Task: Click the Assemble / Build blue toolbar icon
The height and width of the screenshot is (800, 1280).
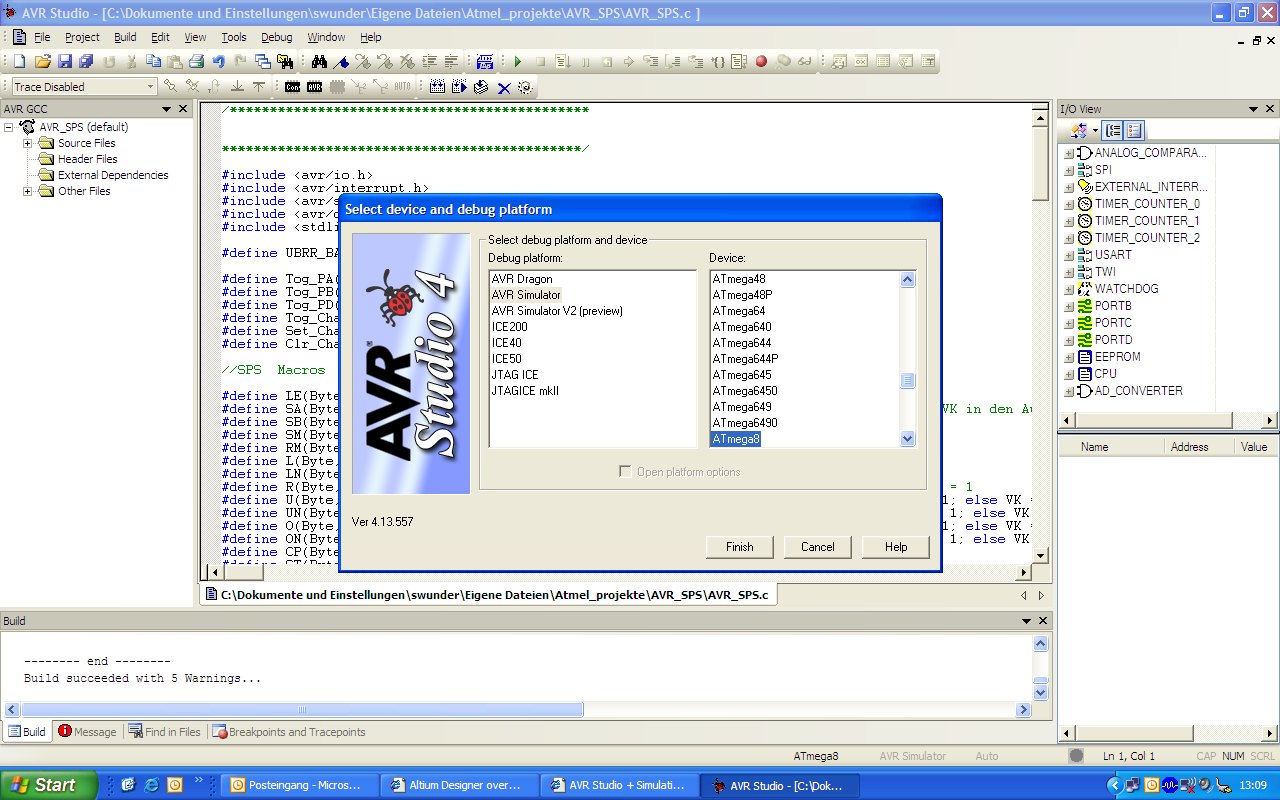Action: [485, 61]
